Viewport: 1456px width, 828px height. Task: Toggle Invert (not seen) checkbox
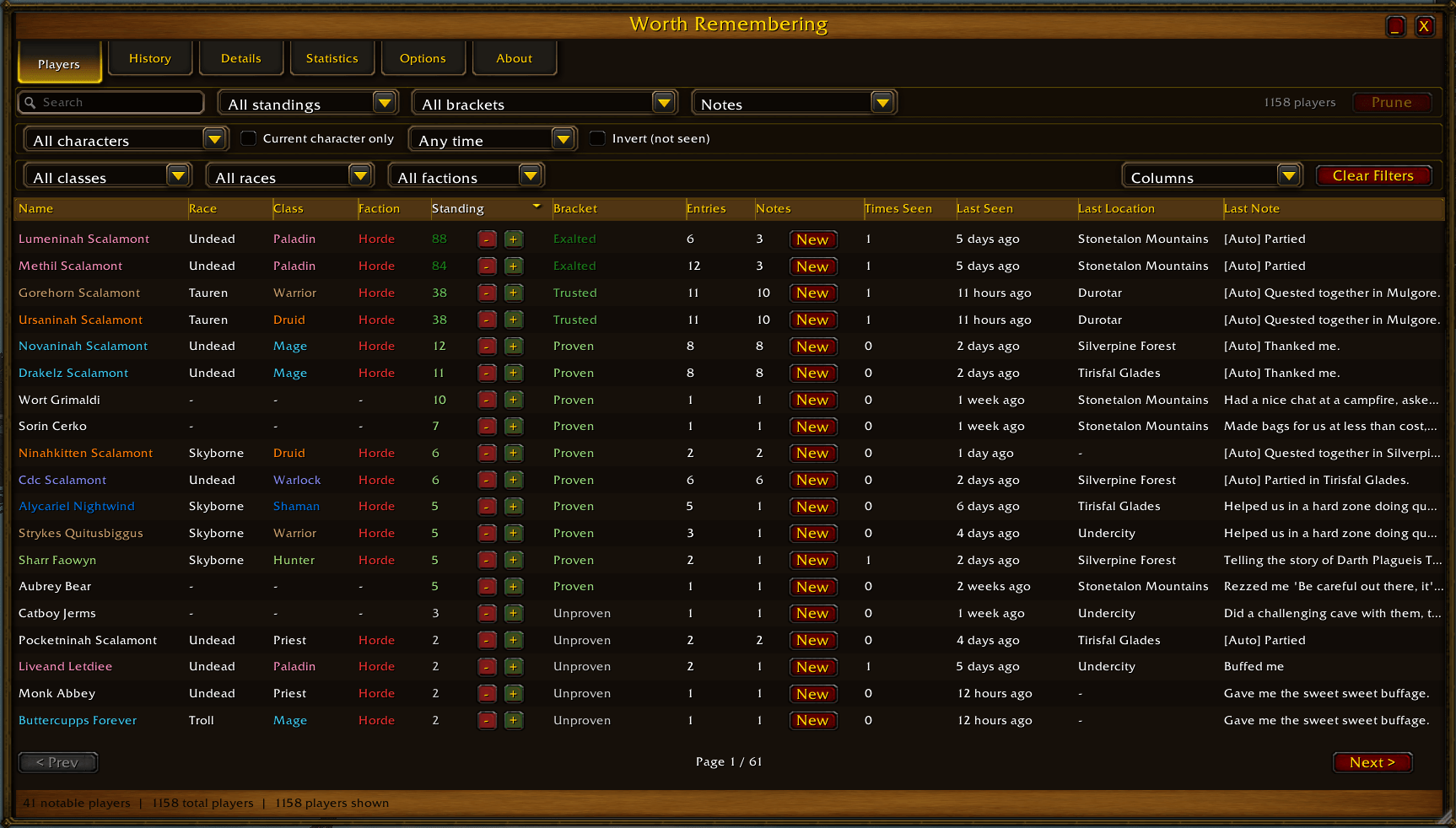pos(597,138)
